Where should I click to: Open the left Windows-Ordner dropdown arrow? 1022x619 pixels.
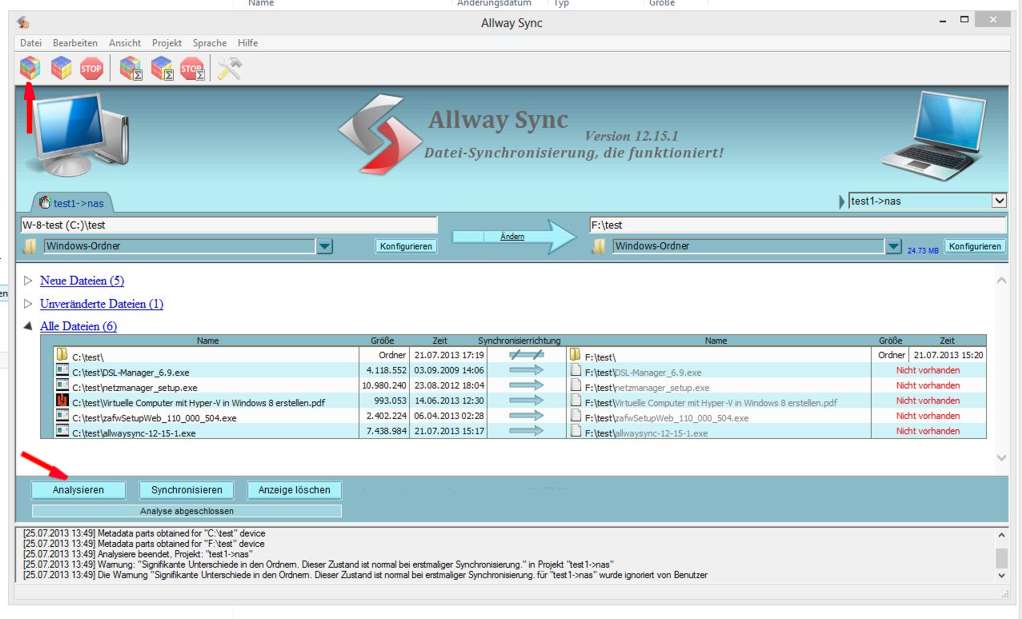click(x=325, y=246)
